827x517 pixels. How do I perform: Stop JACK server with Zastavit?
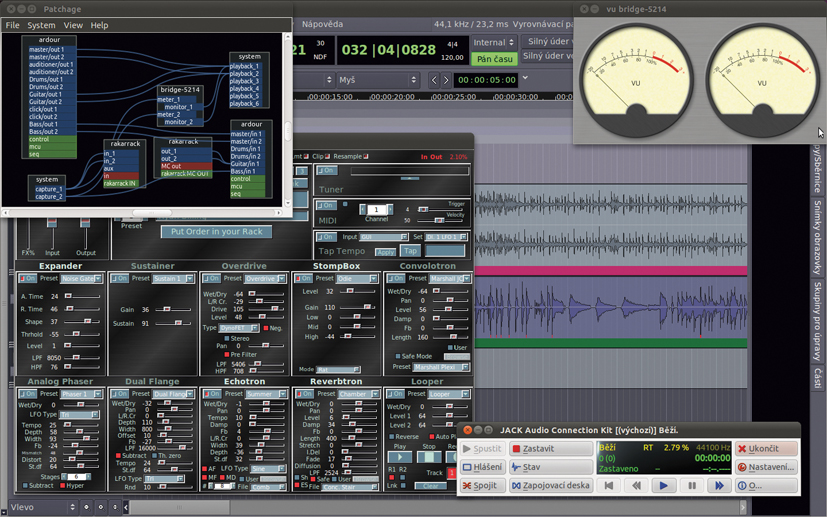pyautogui.click(x=551, y=449)
